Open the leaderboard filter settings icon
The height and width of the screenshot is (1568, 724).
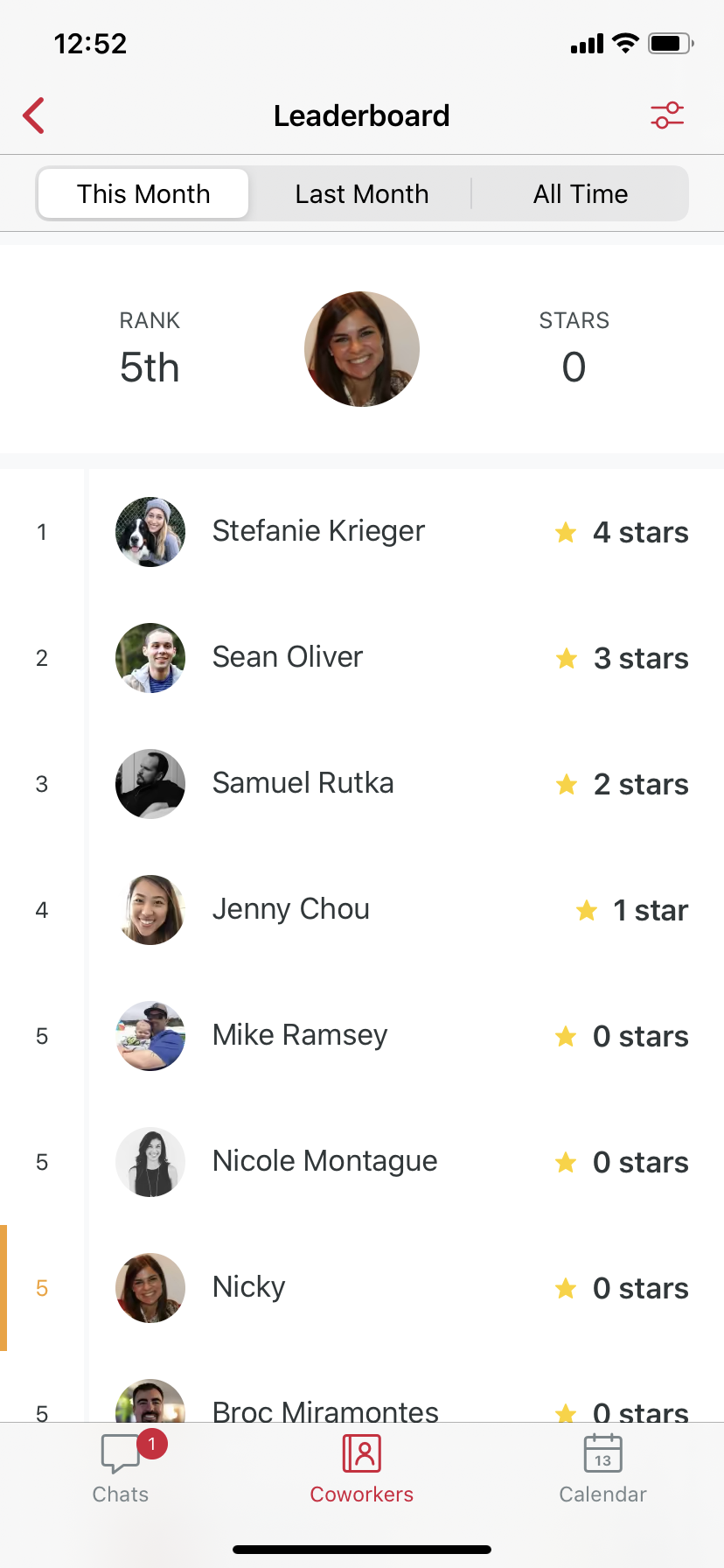coord(667,115)
